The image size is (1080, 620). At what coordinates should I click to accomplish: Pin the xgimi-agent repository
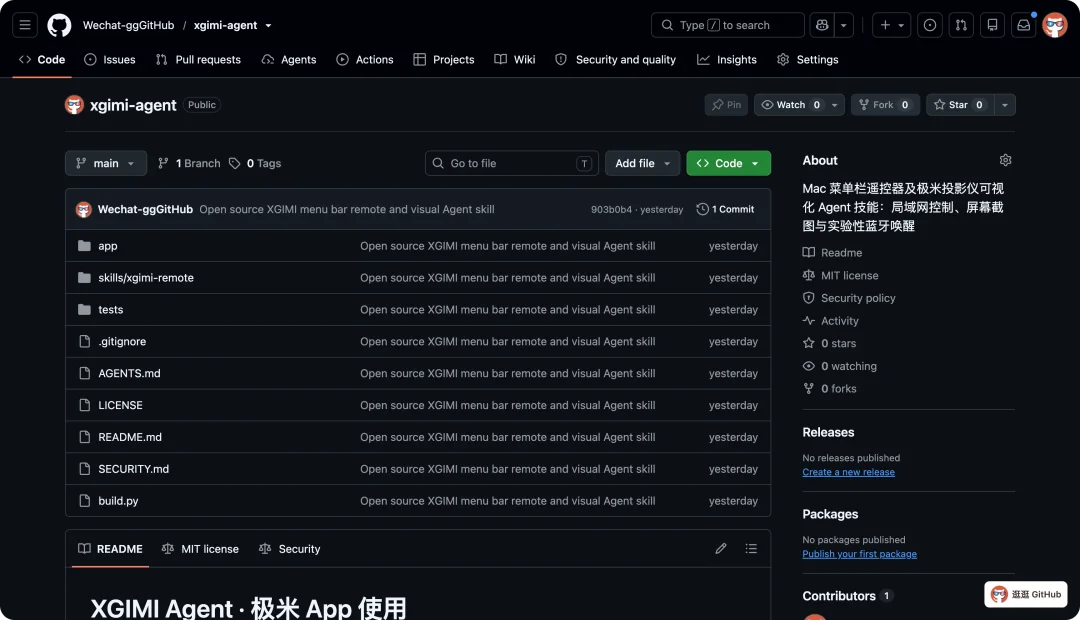[x=726, y=105]
